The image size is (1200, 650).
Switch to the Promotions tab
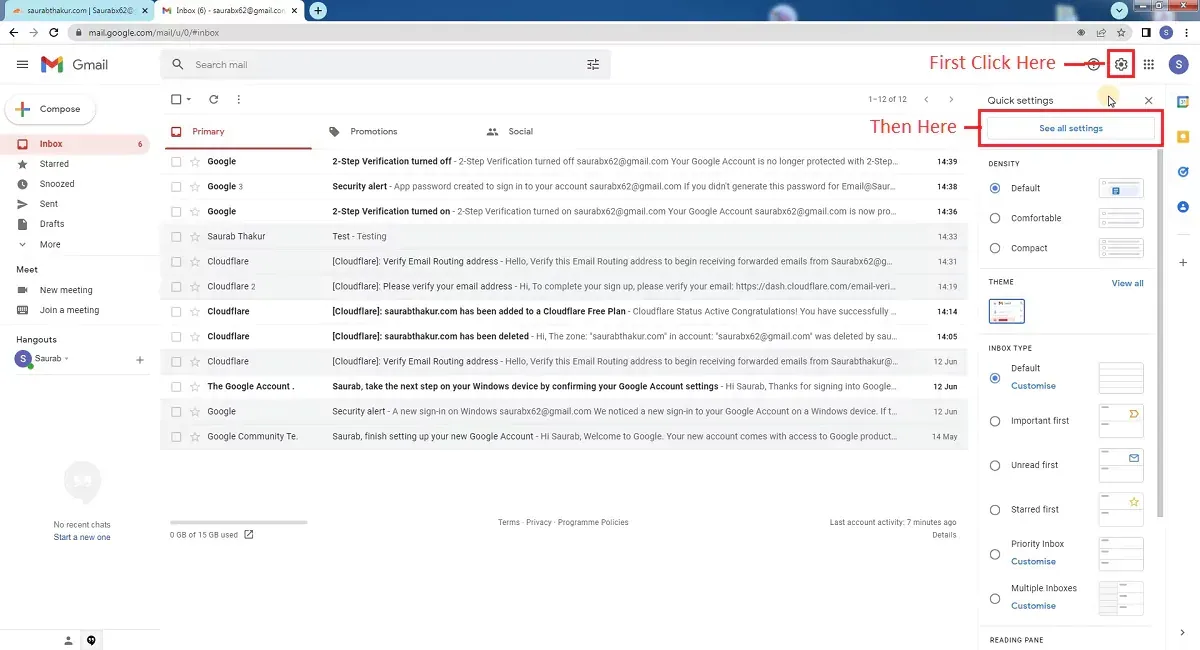coord(394,132)
